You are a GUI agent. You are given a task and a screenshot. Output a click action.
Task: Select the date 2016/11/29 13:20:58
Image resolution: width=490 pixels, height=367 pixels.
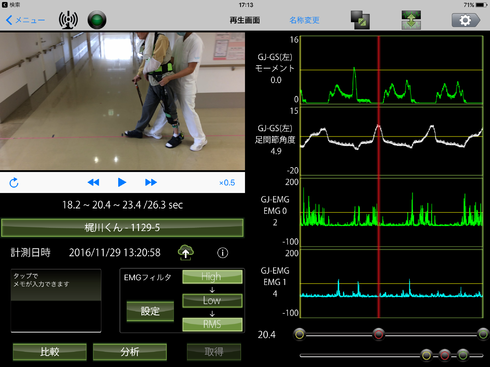point(115,253)
